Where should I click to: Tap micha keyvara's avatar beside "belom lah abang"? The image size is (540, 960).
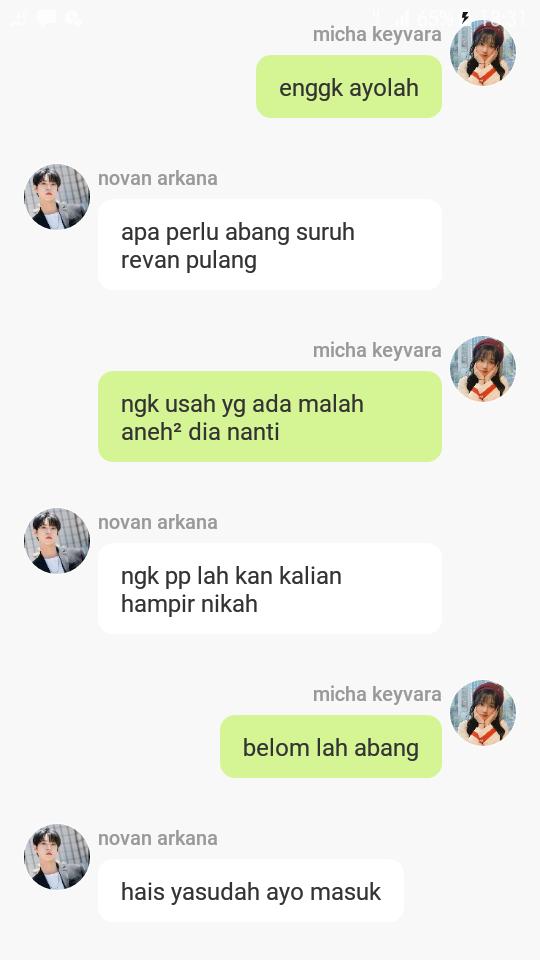click(483, 713)
